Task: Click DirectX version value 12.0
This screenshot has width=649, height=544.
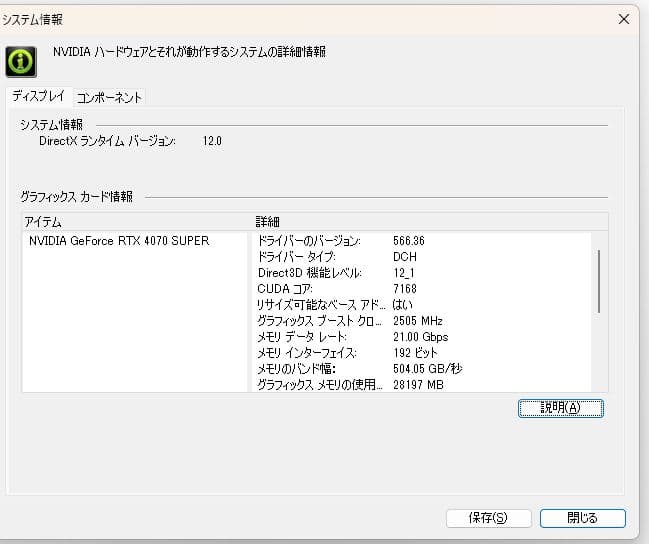Action: click(x=212, y=141)
